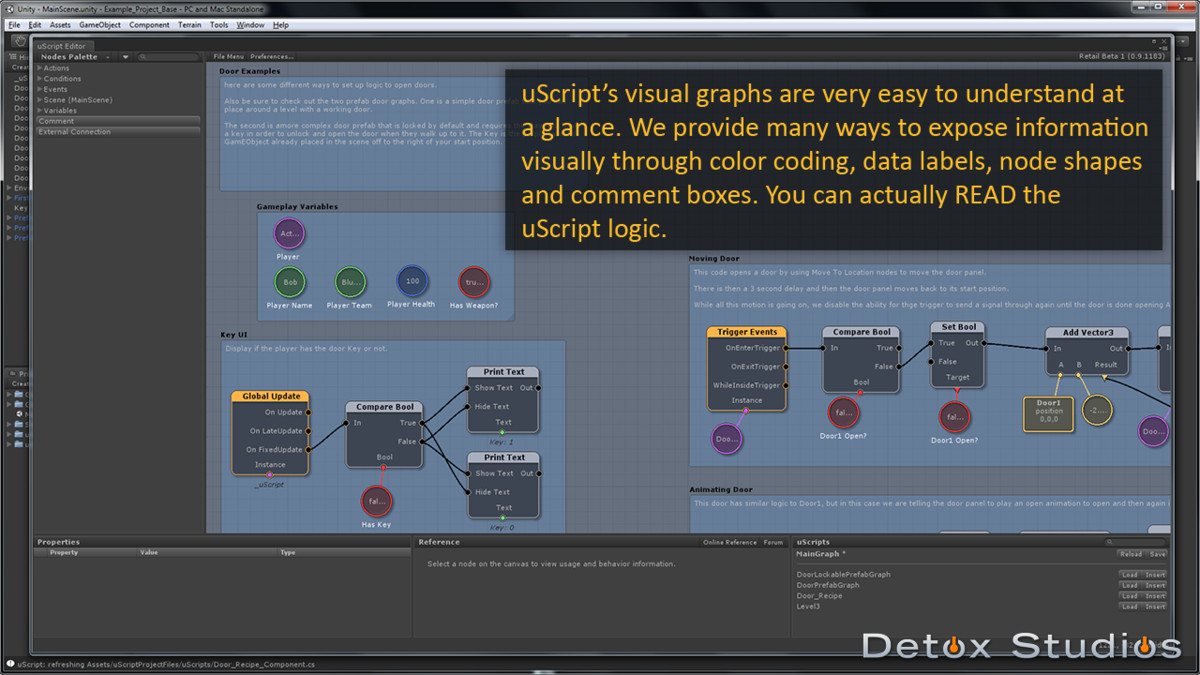Select the blue Player Health variable node

pyautogui.click(x=411, y=281)
